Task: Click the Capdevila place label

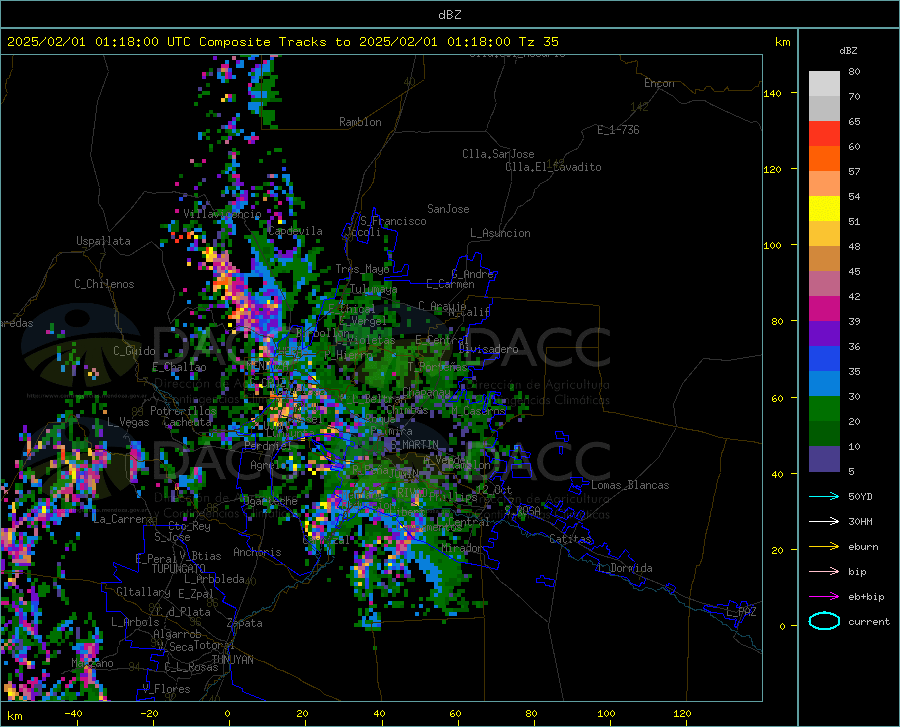Action: (295, 231)
